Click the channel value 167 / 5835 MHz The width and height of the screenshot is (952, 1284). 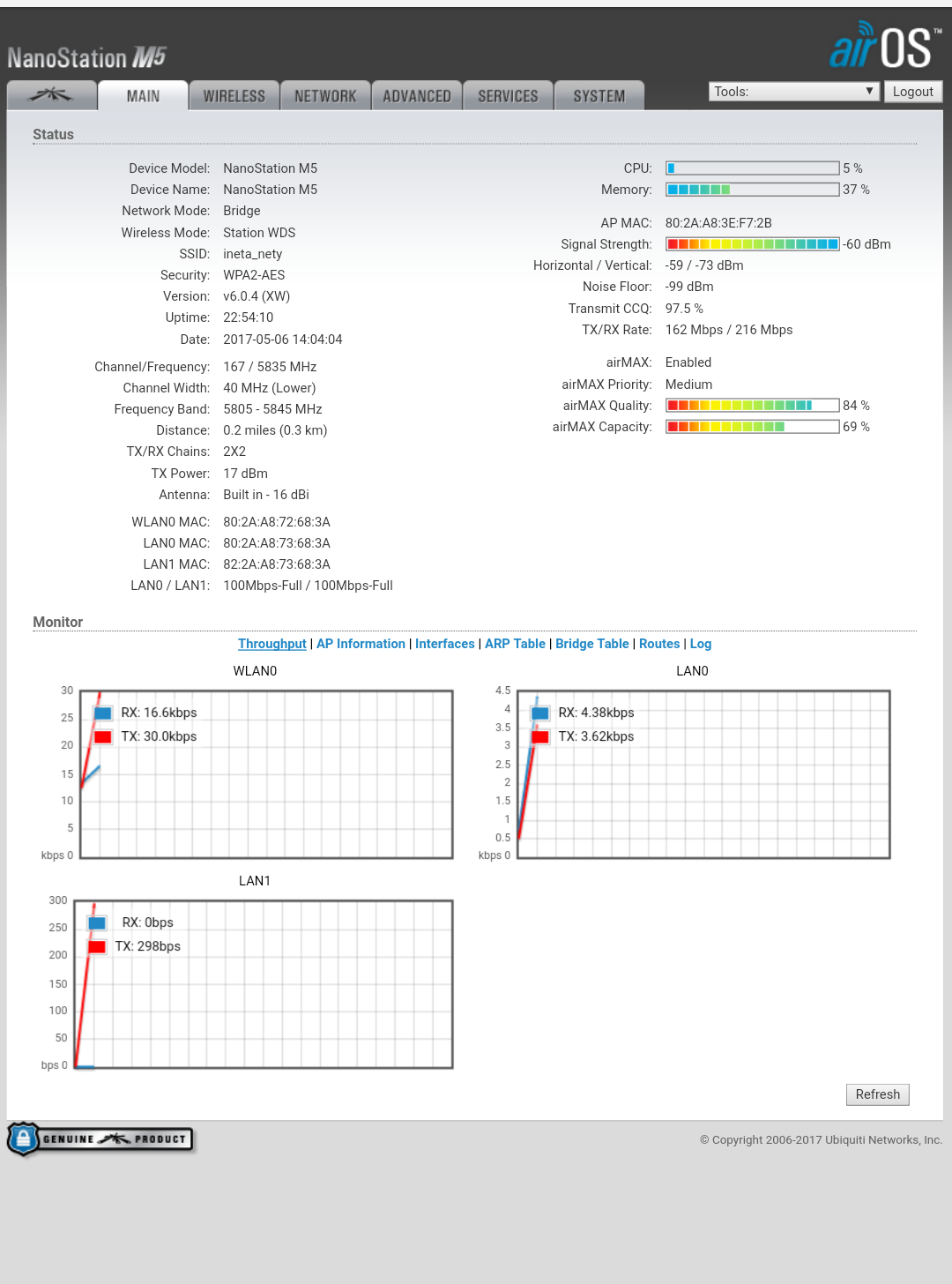270,367
